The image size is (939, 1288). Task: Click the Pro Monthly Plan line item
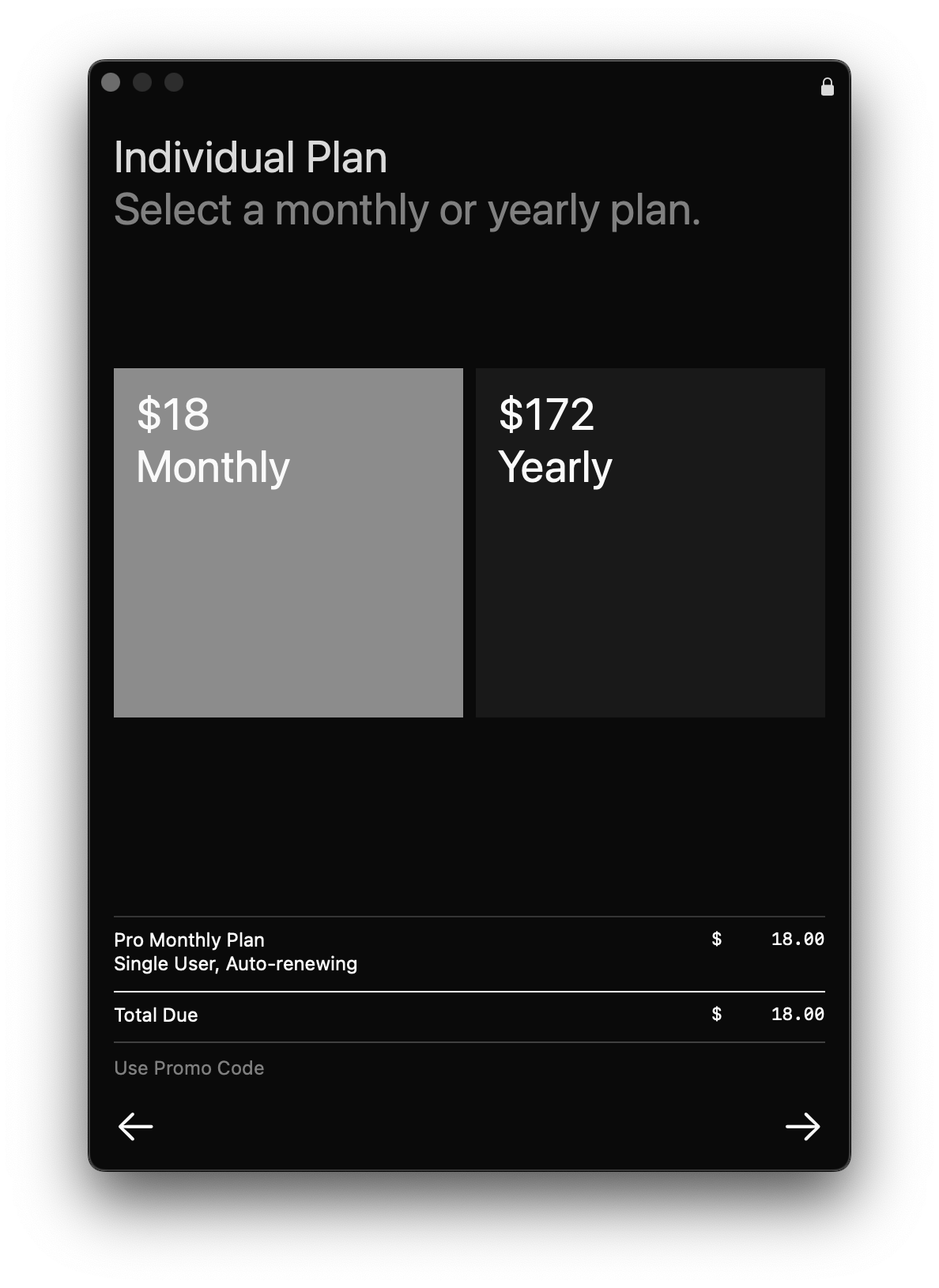click(189, 940)
